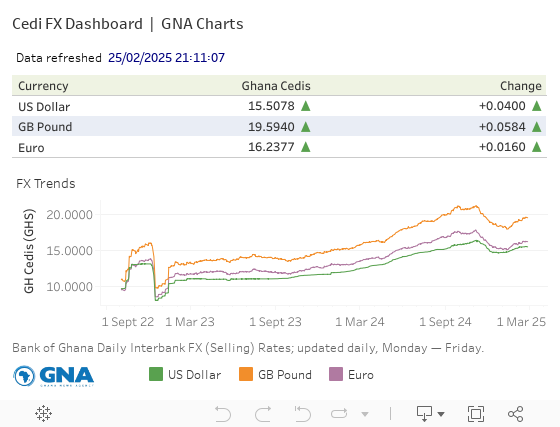Image resolution: width=560 pixels, height=427 pixels.
Task: Click the Revert icon in bottom toolbar
Action: point(303,414)
